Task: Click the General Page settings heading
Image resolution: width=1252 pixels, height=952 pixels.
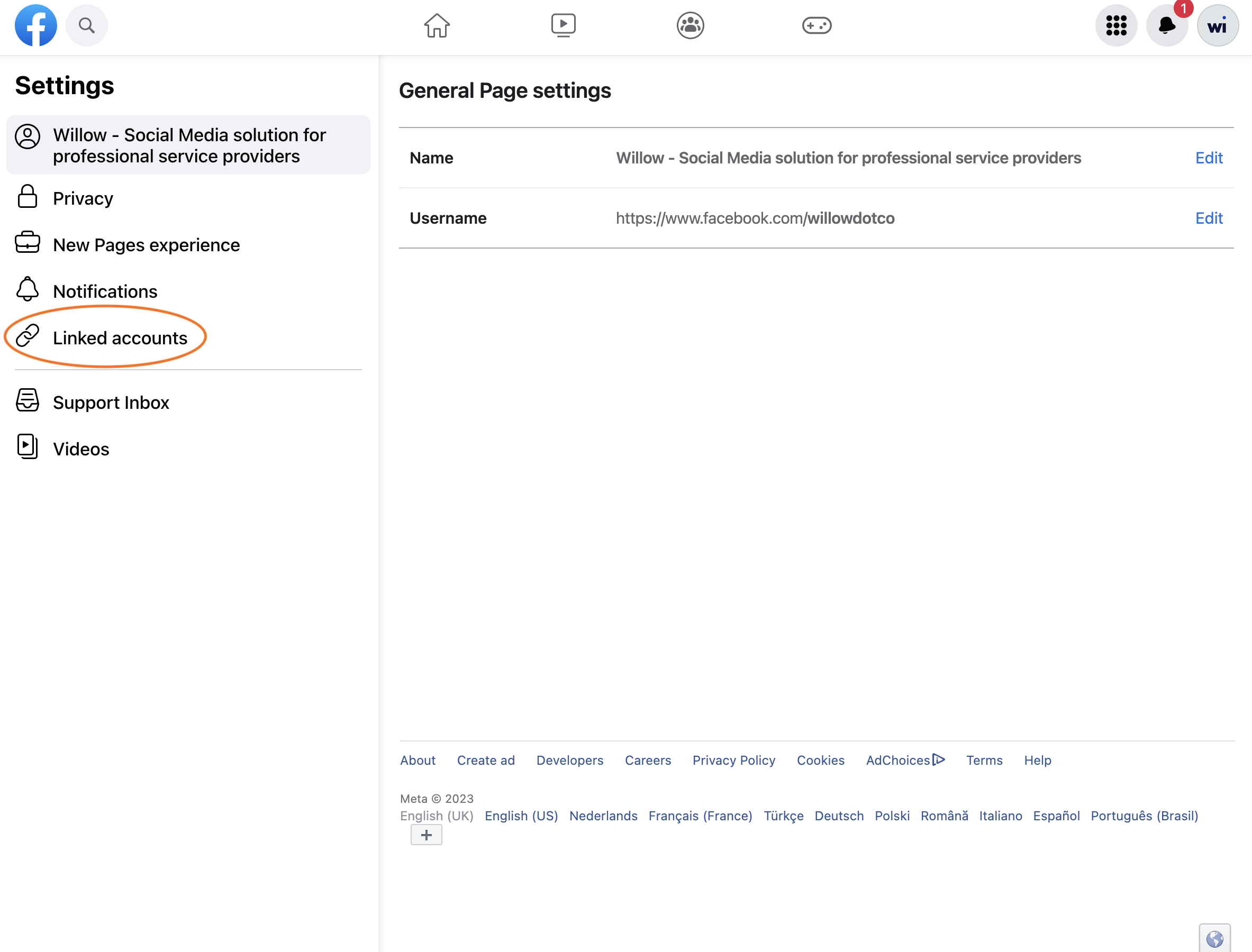Action: pyautogui.click(x=505, y=90)
